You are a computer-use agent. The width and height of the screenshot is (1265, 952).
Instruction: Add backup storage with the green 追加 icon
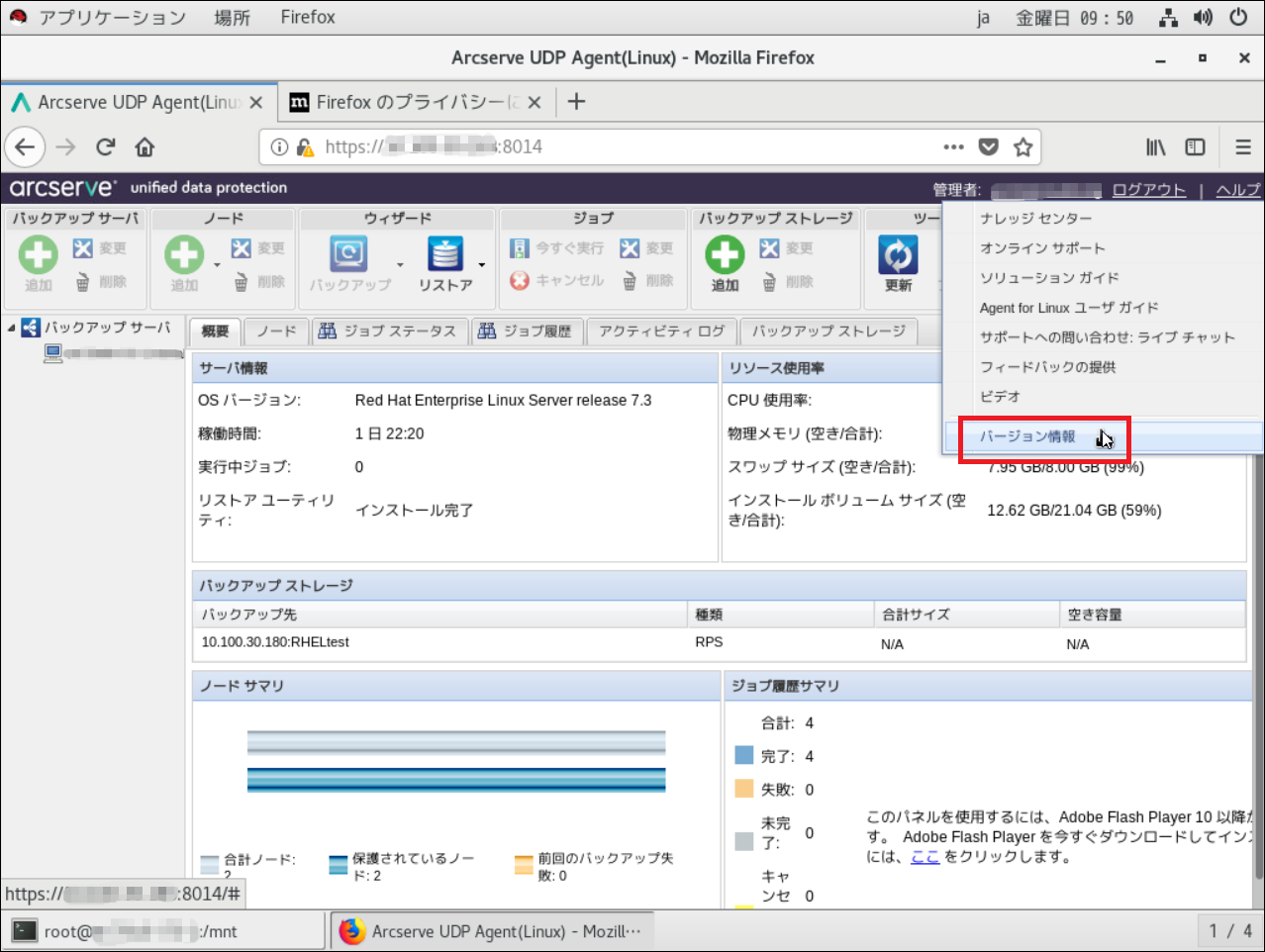click(x=725, y=255)
